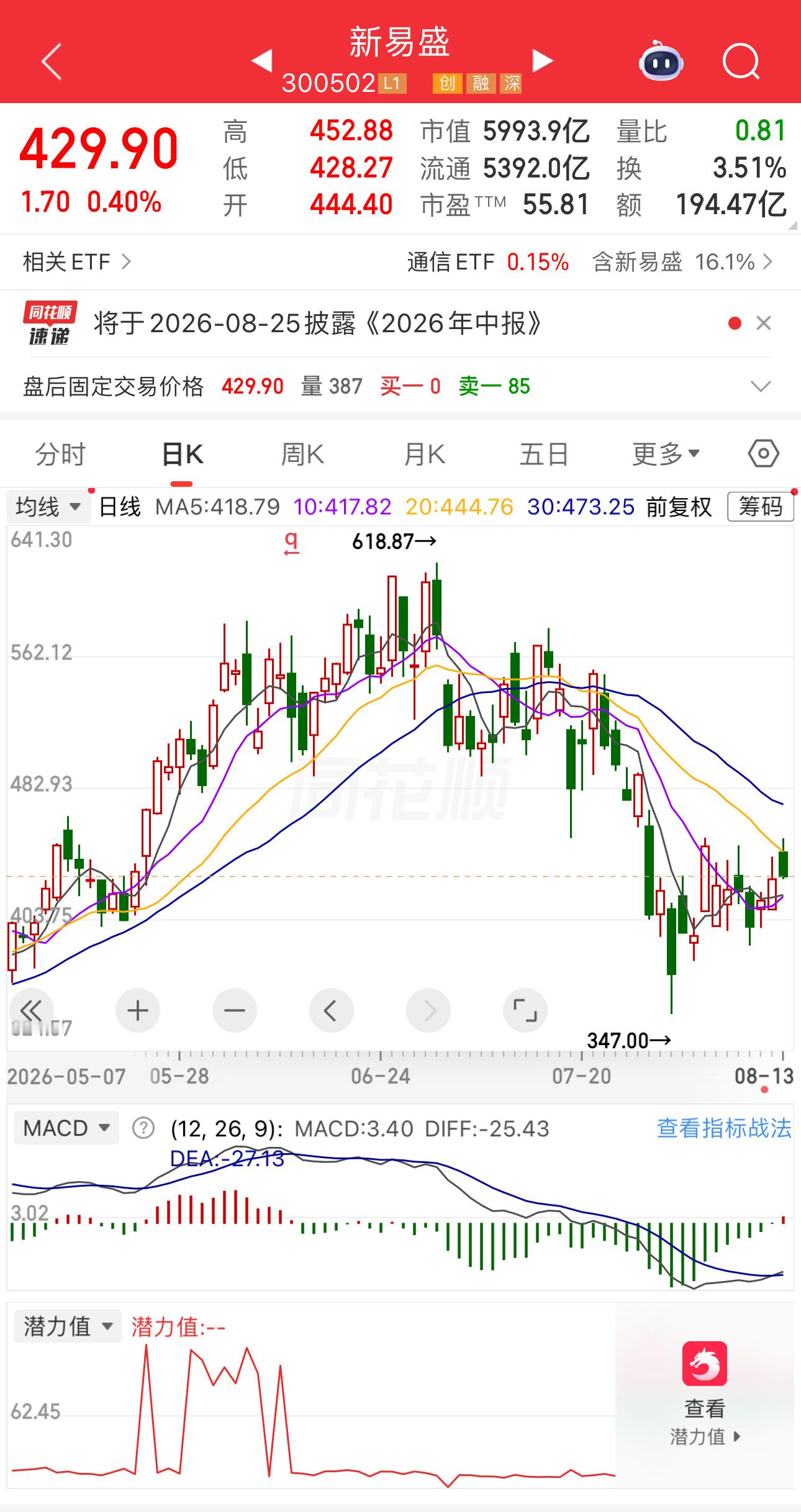The width and height of the screenshot is (801, 1512).
Task: Tap the red q marker on chart
Action: click(291, 543)
